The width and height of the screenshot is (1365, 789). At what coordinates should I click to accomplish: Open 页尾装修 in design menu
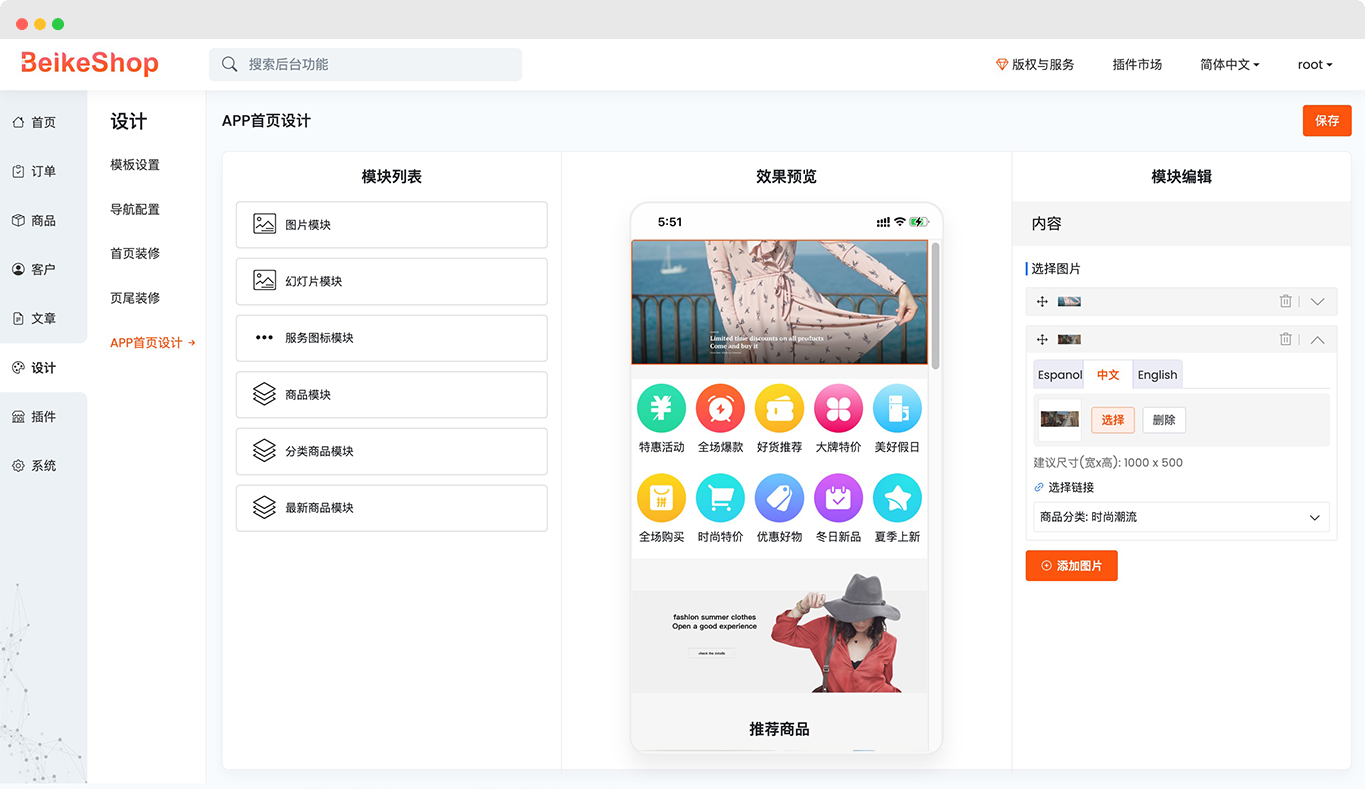(135, 298)
